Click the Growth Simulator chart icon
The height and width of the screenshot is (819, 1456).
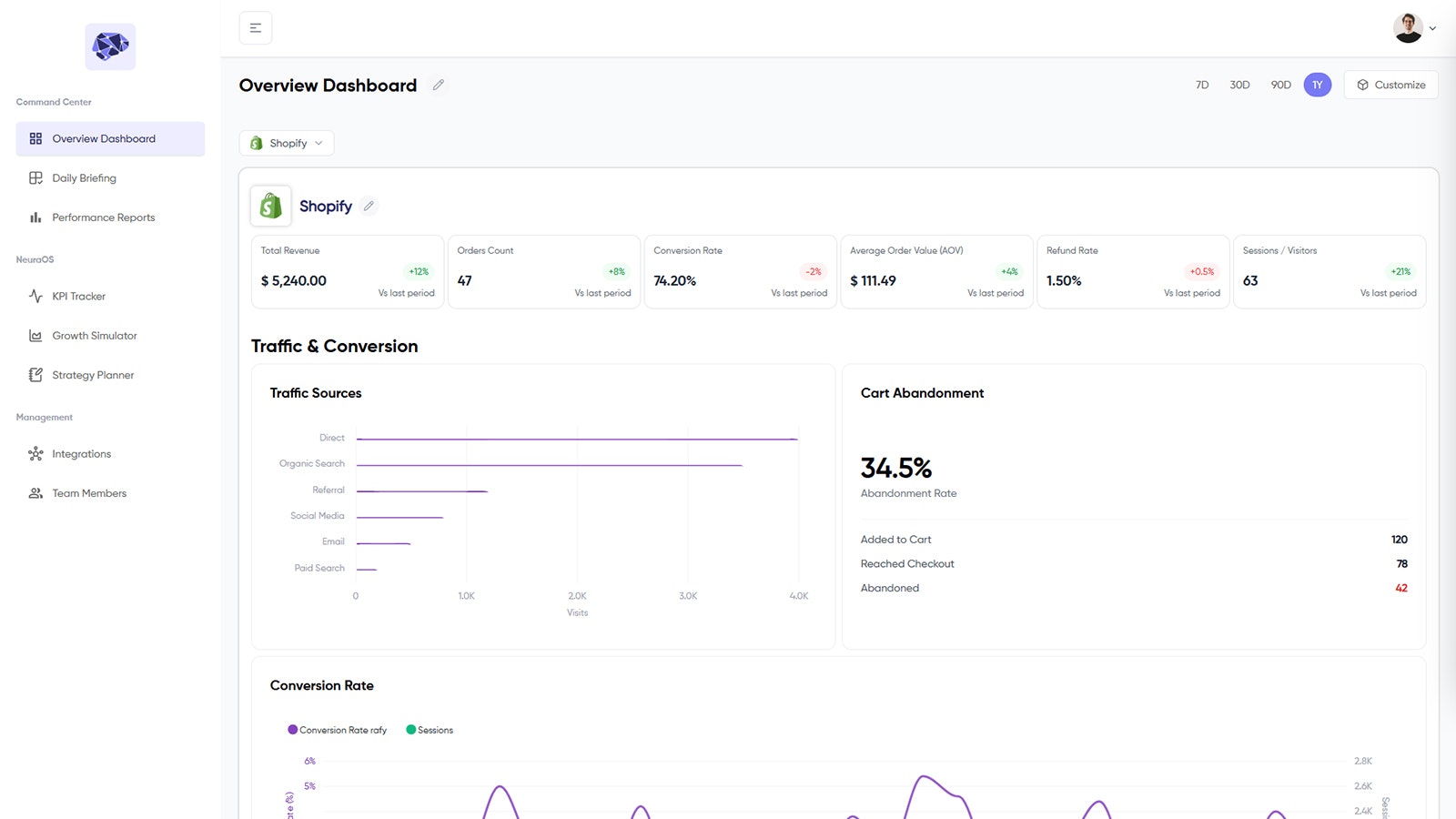pyautogui.click(x=35, y=336)
